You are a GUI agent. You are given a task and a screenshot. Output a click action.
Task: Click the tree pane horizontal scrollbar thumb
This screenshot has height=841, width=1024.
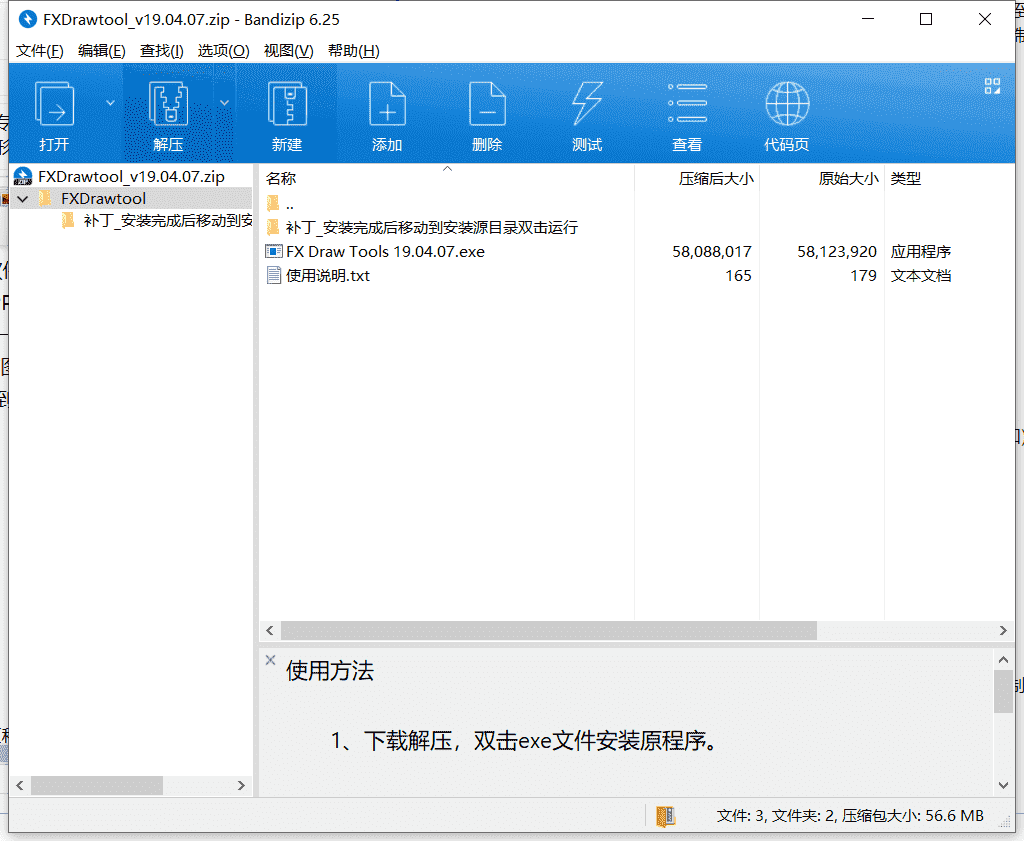(x=97, y=785)
